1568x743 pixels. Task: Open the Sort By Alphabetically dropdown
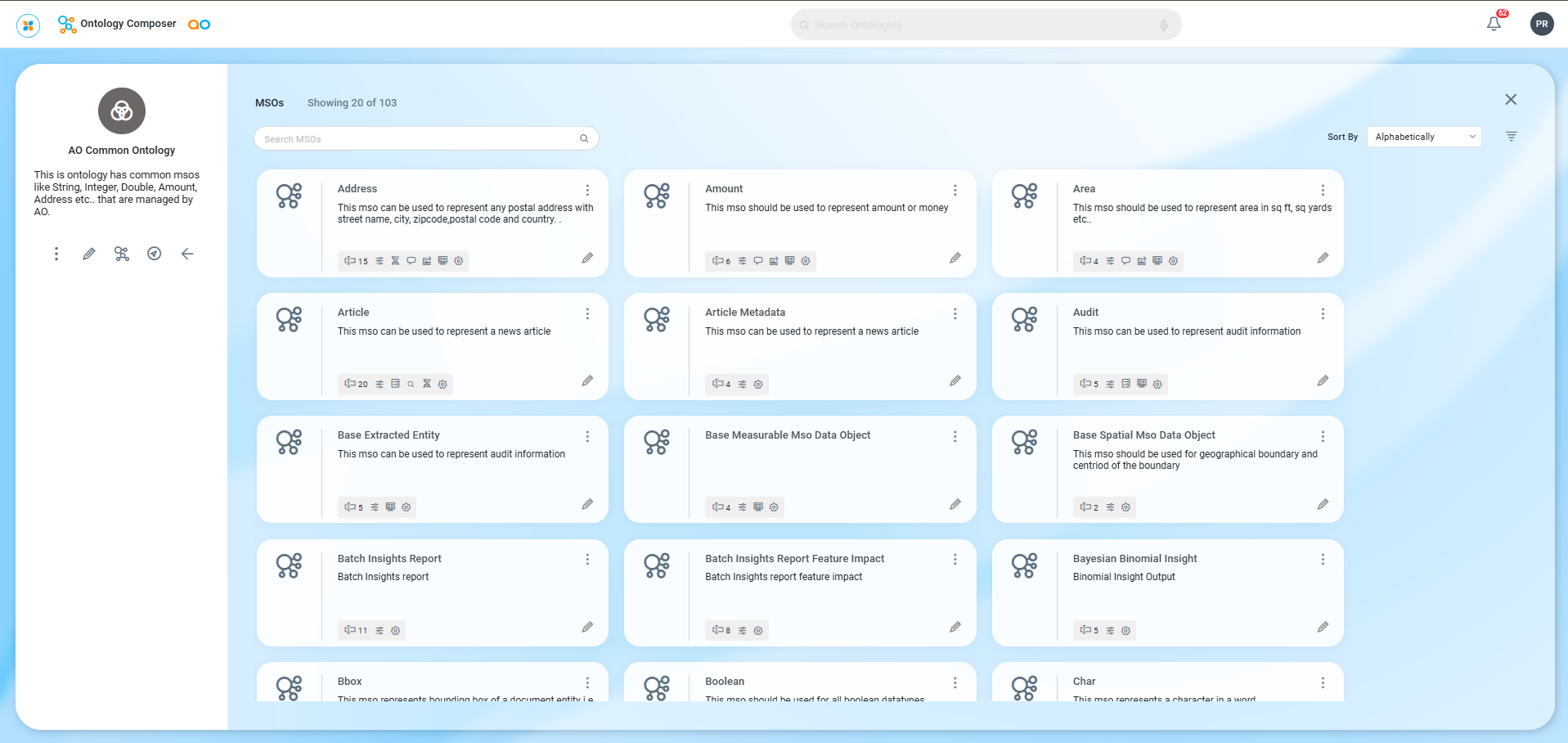tap(1424, 137)
